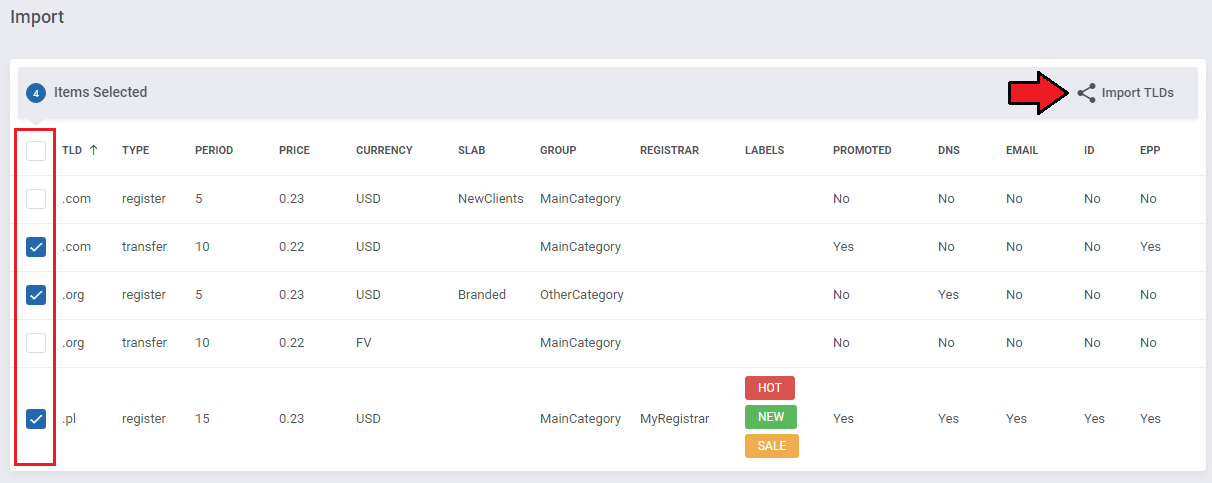Image resolution: width=1212 pixels, height=483 pixels.
Task: Click the LABELS column header
Action: (x=764, y=151)
